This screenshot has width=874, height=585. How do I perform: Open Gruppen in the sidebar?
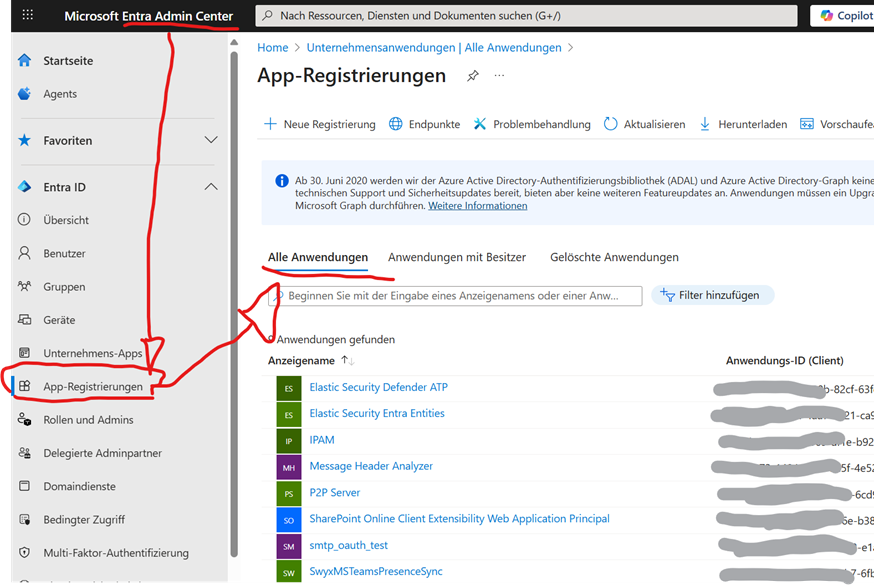coord(65,287)
